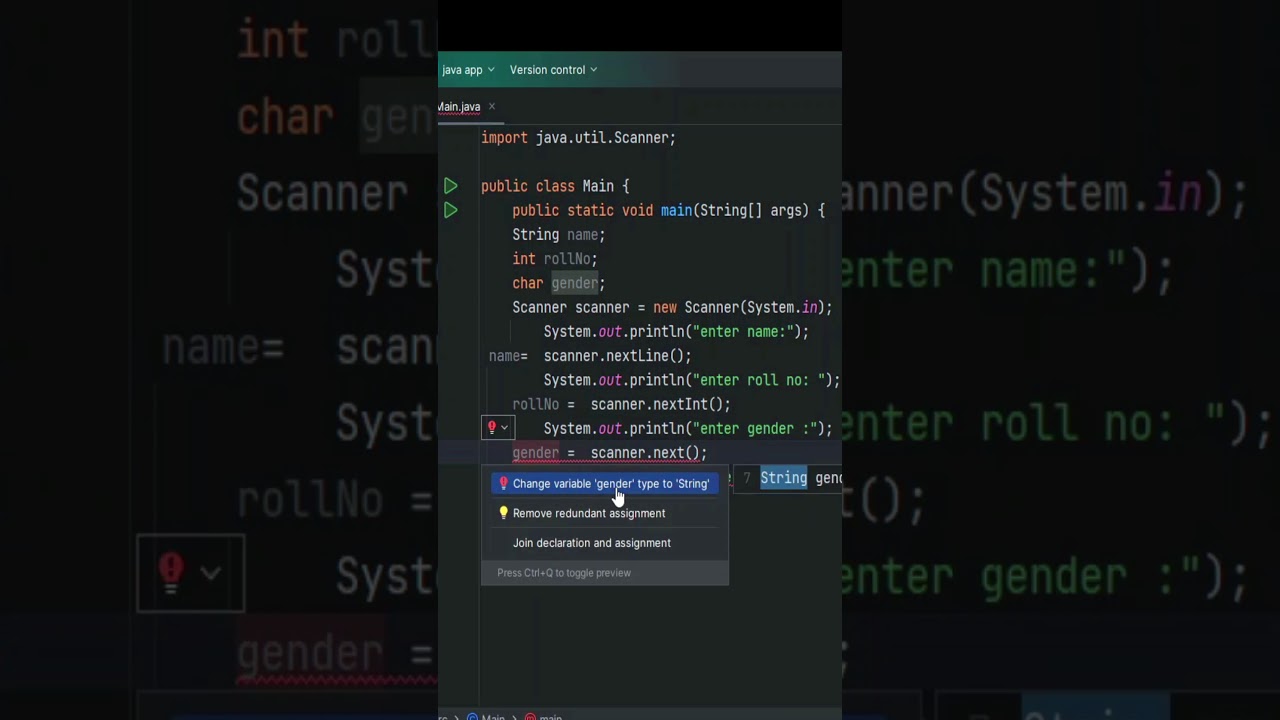
Task: Click the 'int rollNo;' declaration
Action: coord(555,259)
